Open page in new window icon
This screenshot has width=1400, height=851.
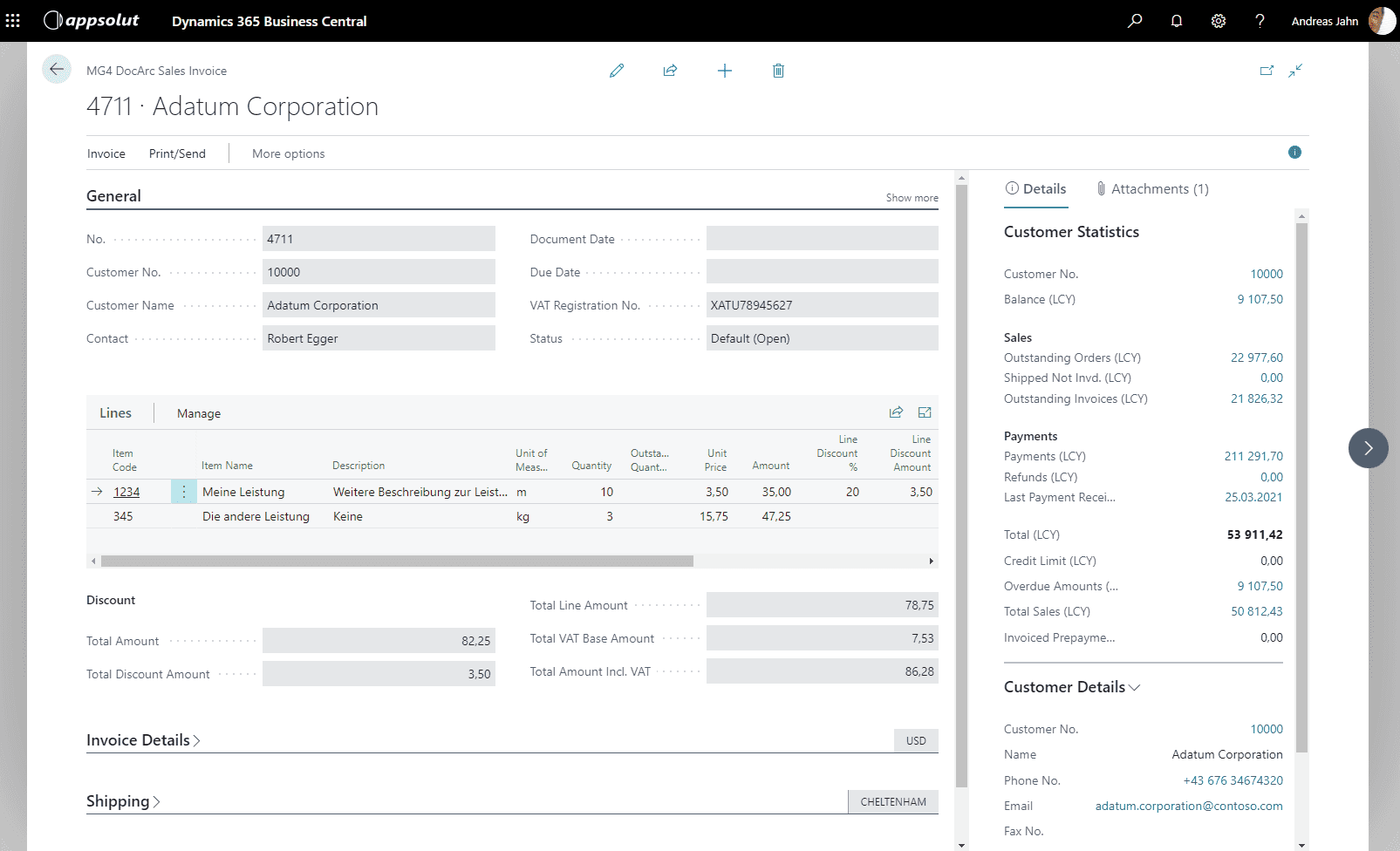(x=1267, y=71)
